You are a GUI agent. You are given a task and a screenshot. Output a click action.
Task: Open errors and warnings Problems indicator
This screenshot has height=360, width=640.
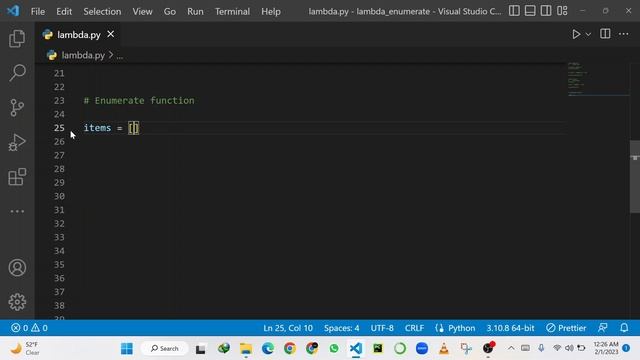29,328
